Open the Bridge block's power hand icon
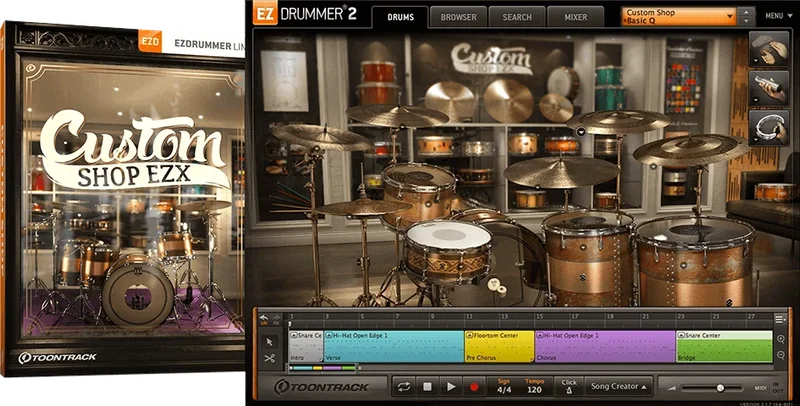This screenshot has width=800, height=406. 681,336
